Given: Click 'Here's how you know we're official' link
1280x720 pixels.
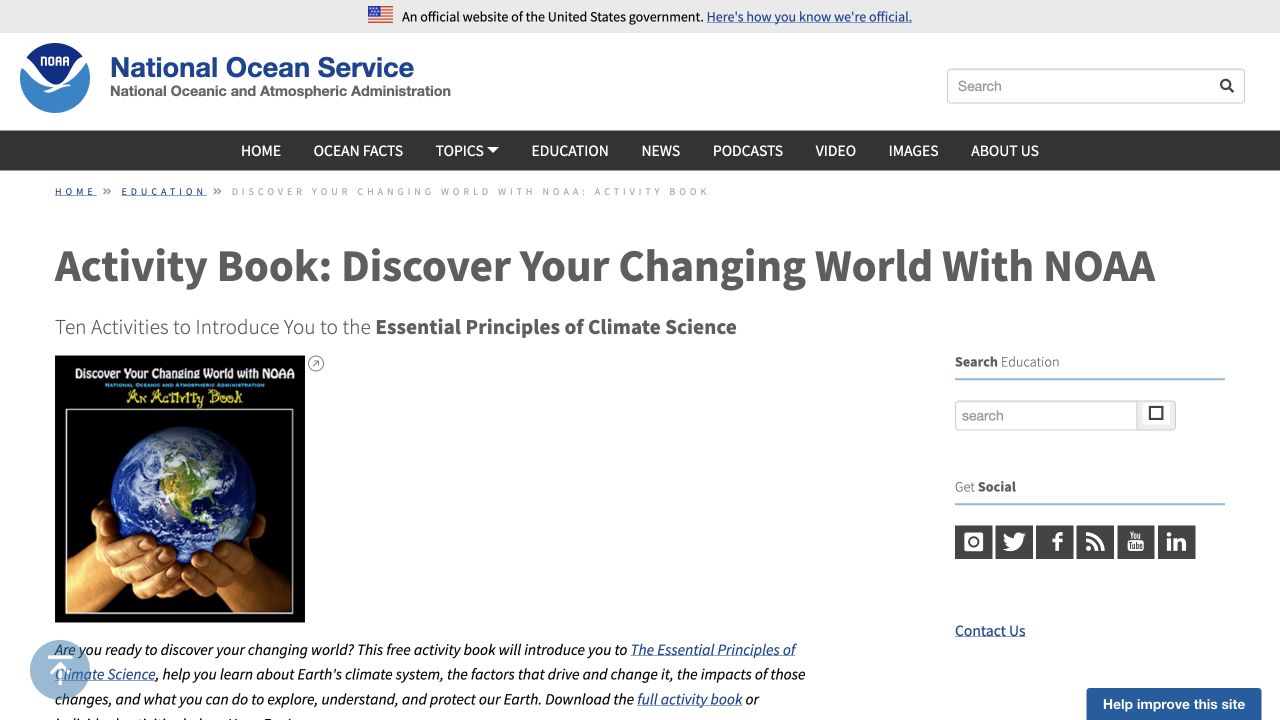Looking at the screenshot, I should click(809, 17).
